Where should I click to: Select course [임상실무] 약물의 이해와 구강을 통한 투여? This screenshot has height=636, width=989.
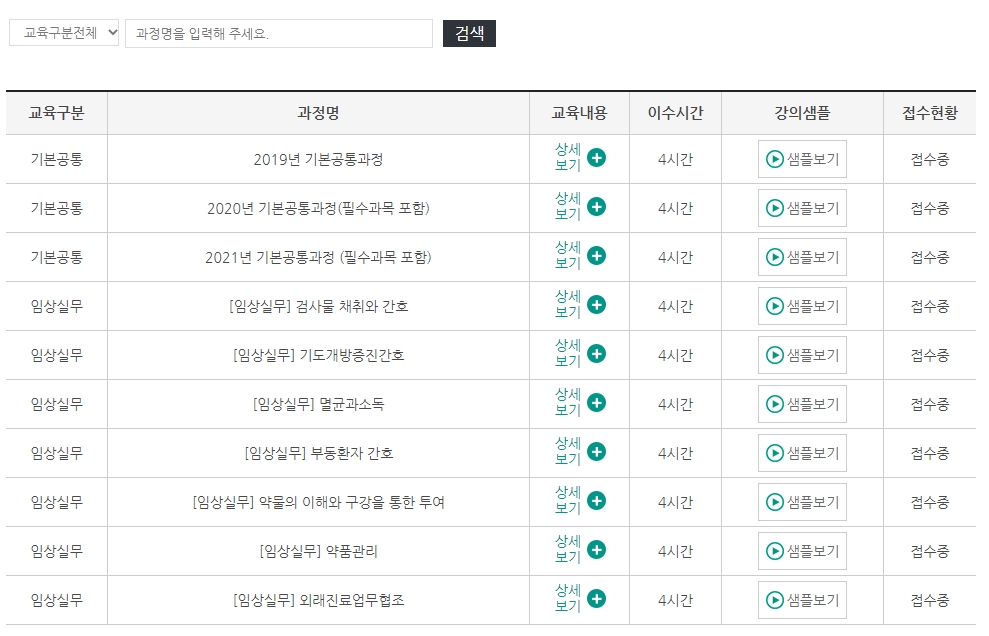[x=318, y=502]
